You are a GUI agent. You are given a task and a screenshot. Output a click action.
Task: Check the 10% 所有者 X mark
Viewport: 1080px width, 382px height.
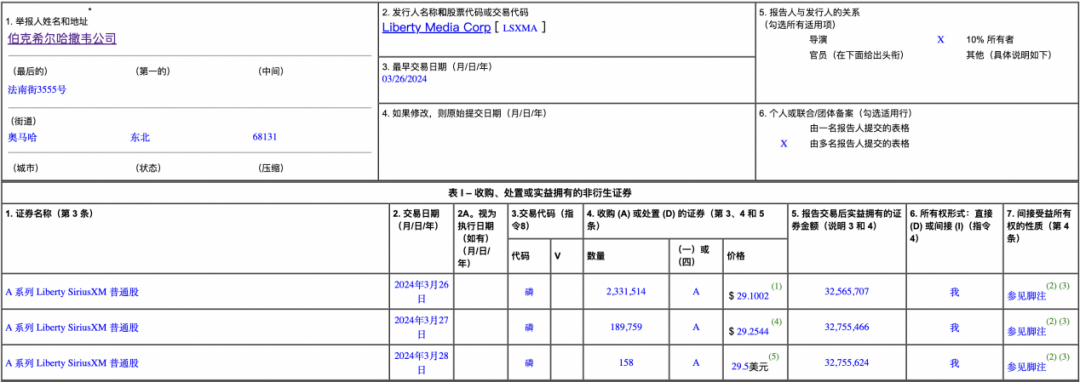pyautogui.click(x=940, y=40)
